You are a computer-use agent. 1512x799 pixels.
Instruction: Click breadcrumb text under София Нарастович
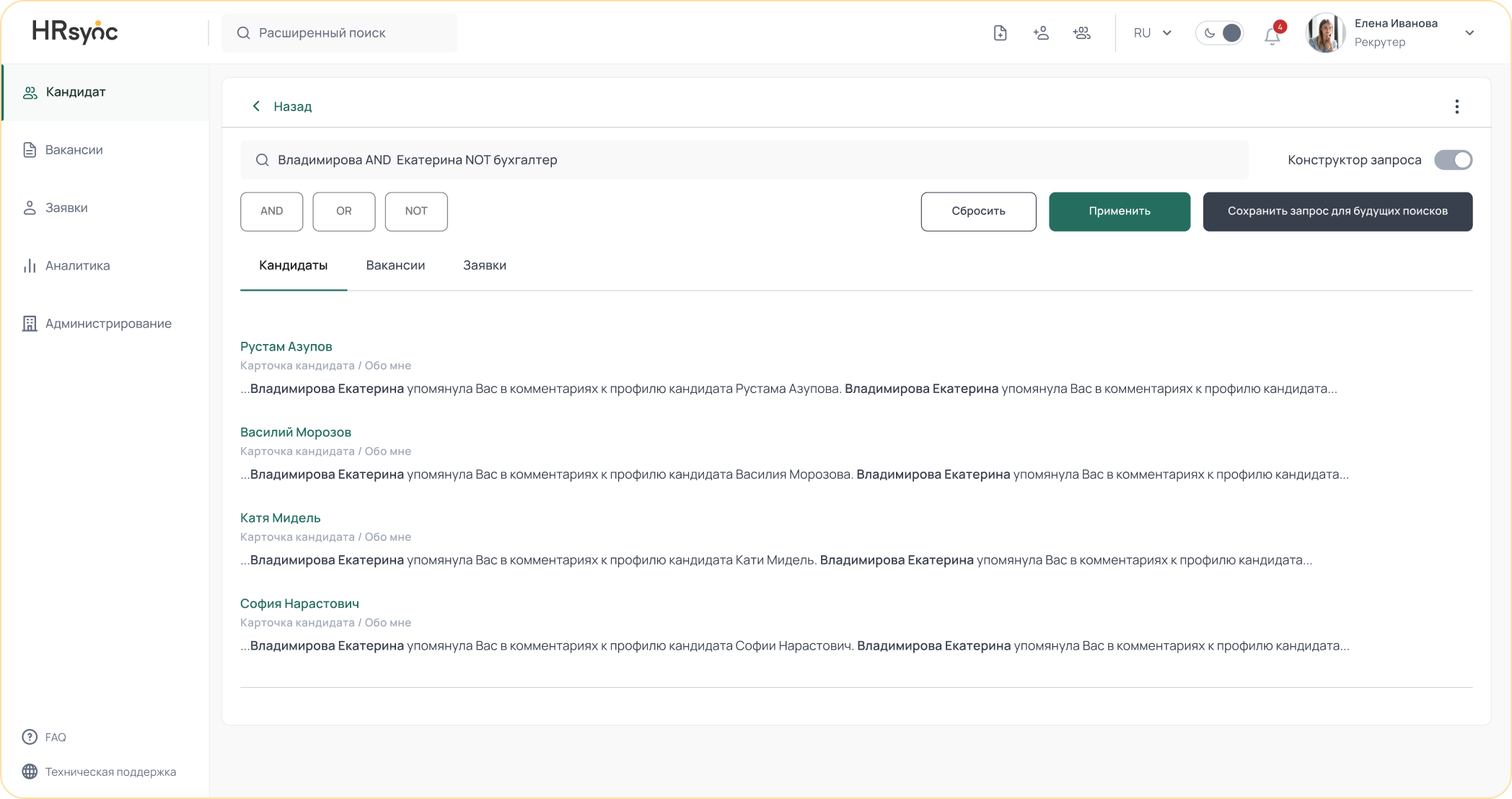325,622
